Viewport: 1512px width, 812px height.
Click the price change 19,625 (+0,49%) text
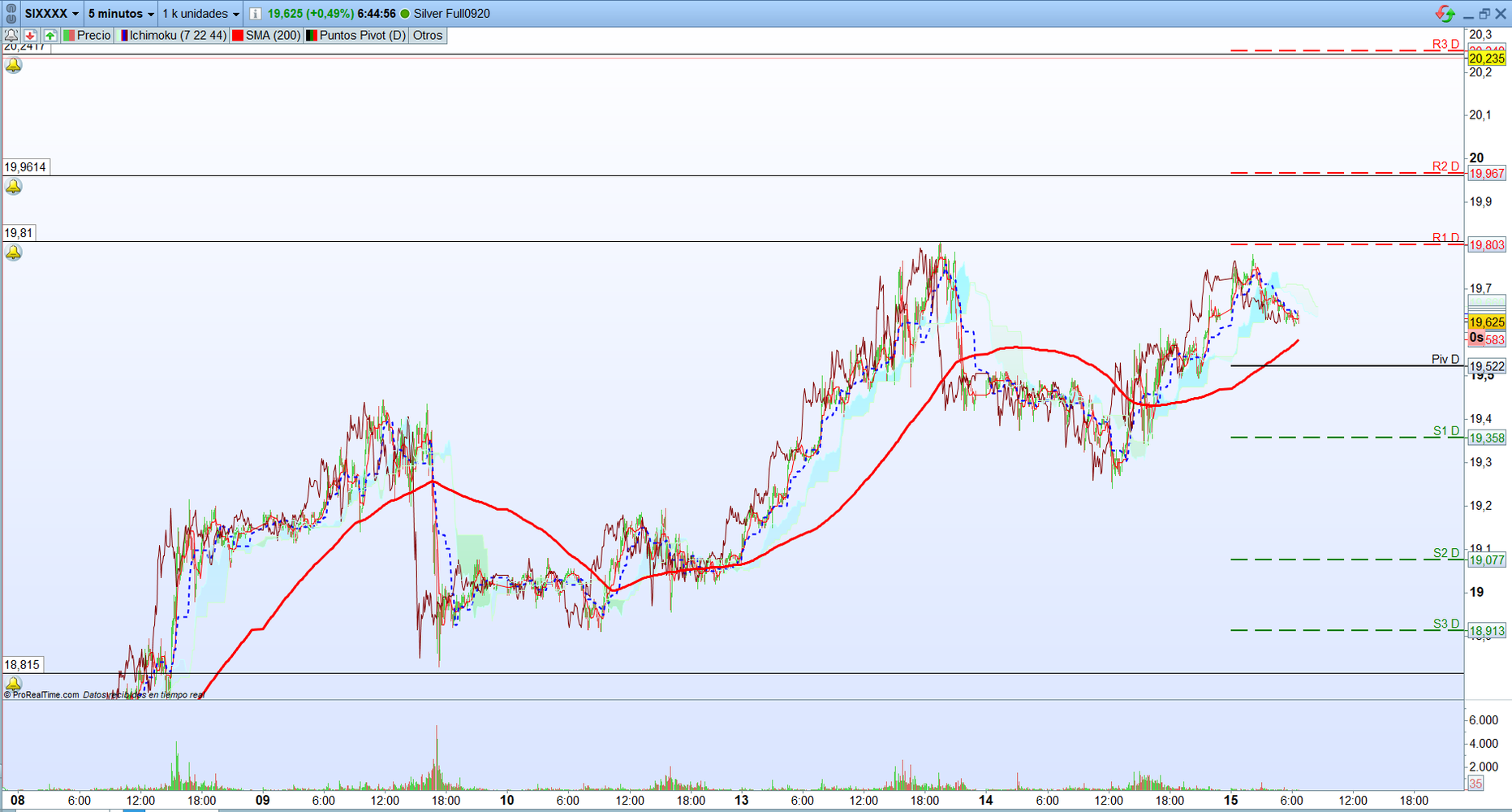(x=311, y=14)
